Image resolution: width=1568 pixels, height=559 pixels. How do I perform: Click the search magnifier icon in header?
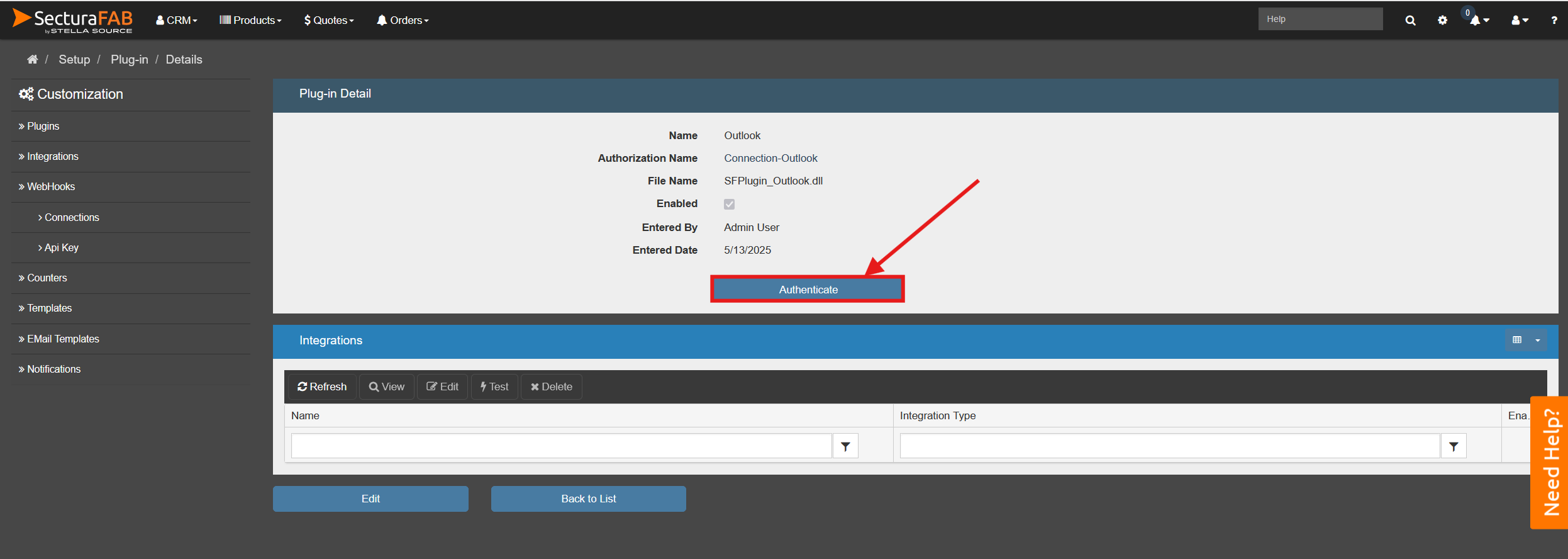(x=1410, y=20)
